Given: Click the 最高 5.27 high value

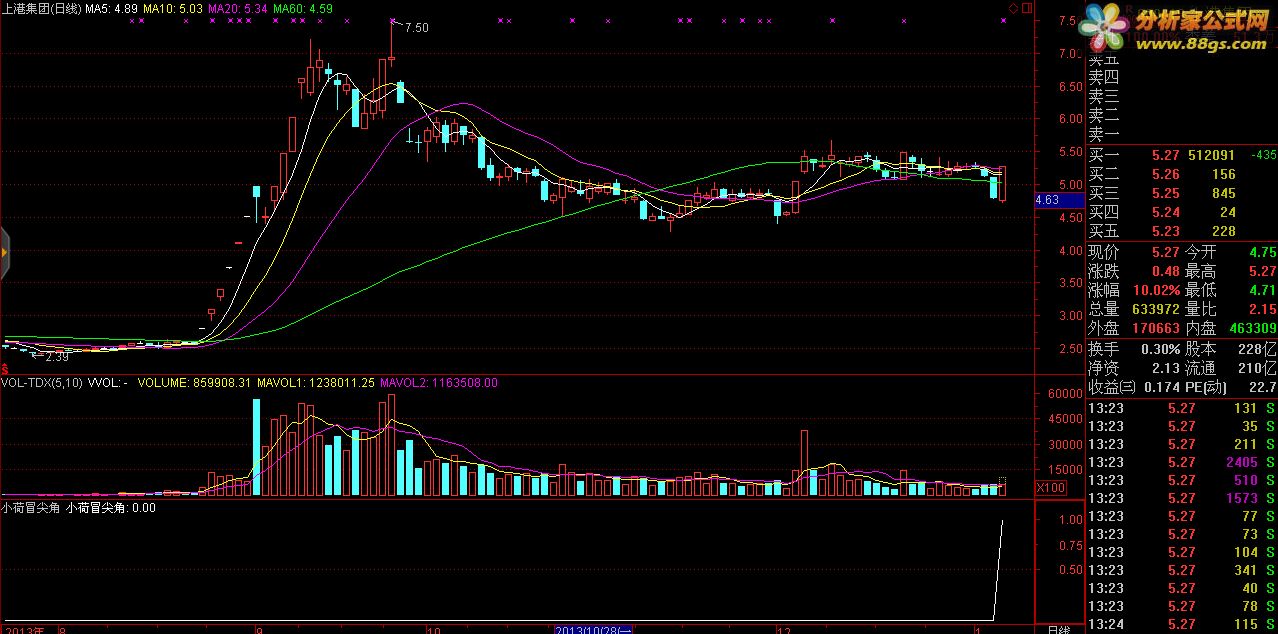Looking at the screenshot, I should pos(1264,271).
